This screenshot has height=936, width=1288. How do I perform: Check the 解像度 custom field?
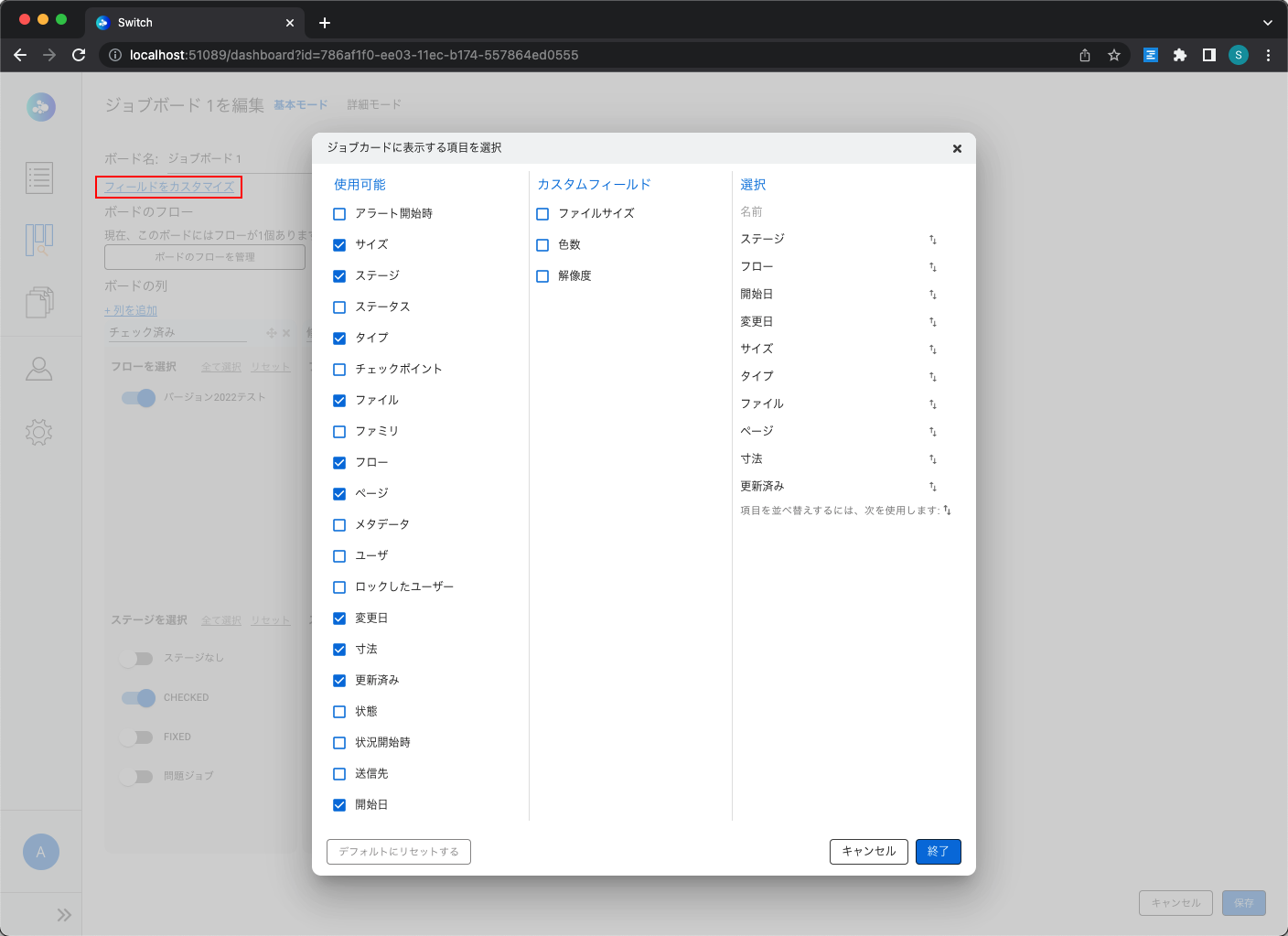click(x=542, y=276)
